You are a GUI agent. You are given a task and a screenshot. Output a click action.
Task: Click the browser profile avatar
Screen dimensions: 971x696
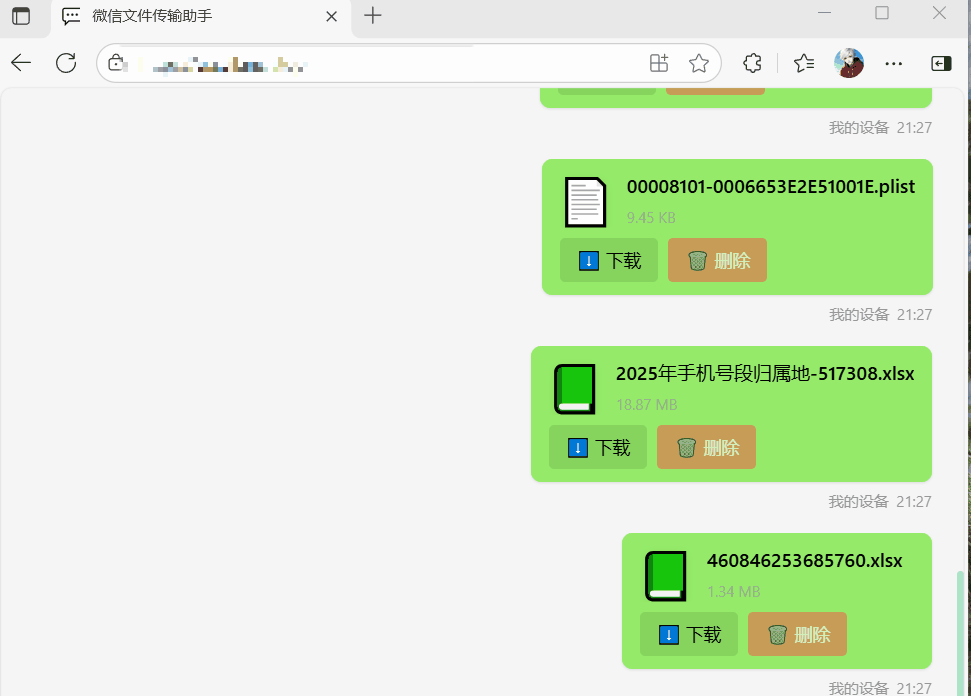[x=849, y=63]
